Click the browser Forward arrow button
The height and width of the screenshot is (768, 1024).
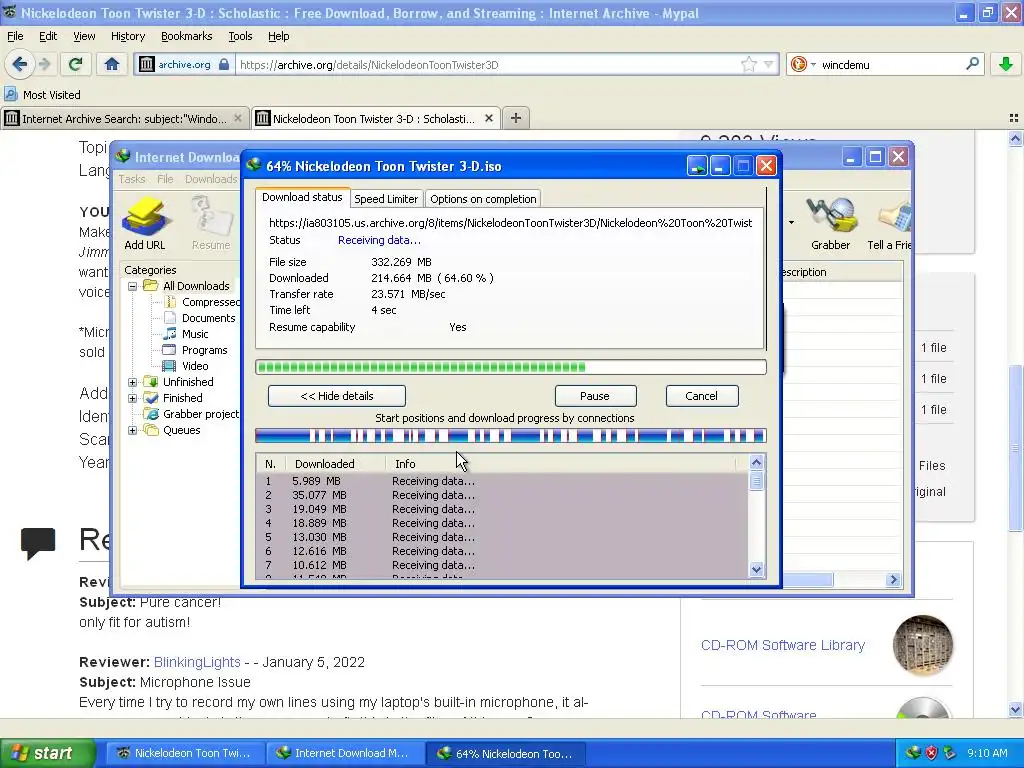[44, 64]
